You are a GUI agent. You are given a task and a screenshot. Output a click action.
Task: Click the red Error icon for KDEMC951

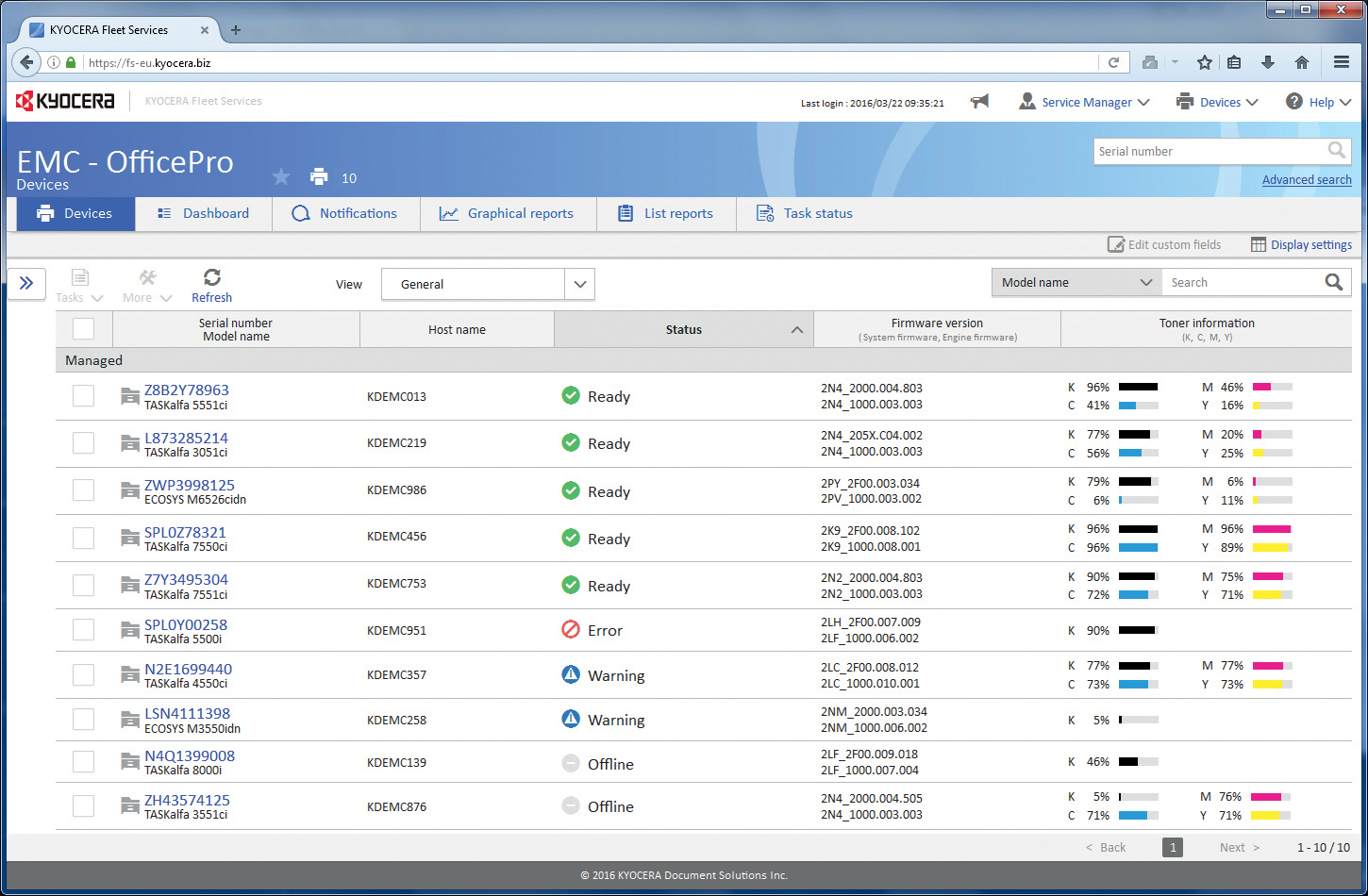571,630
